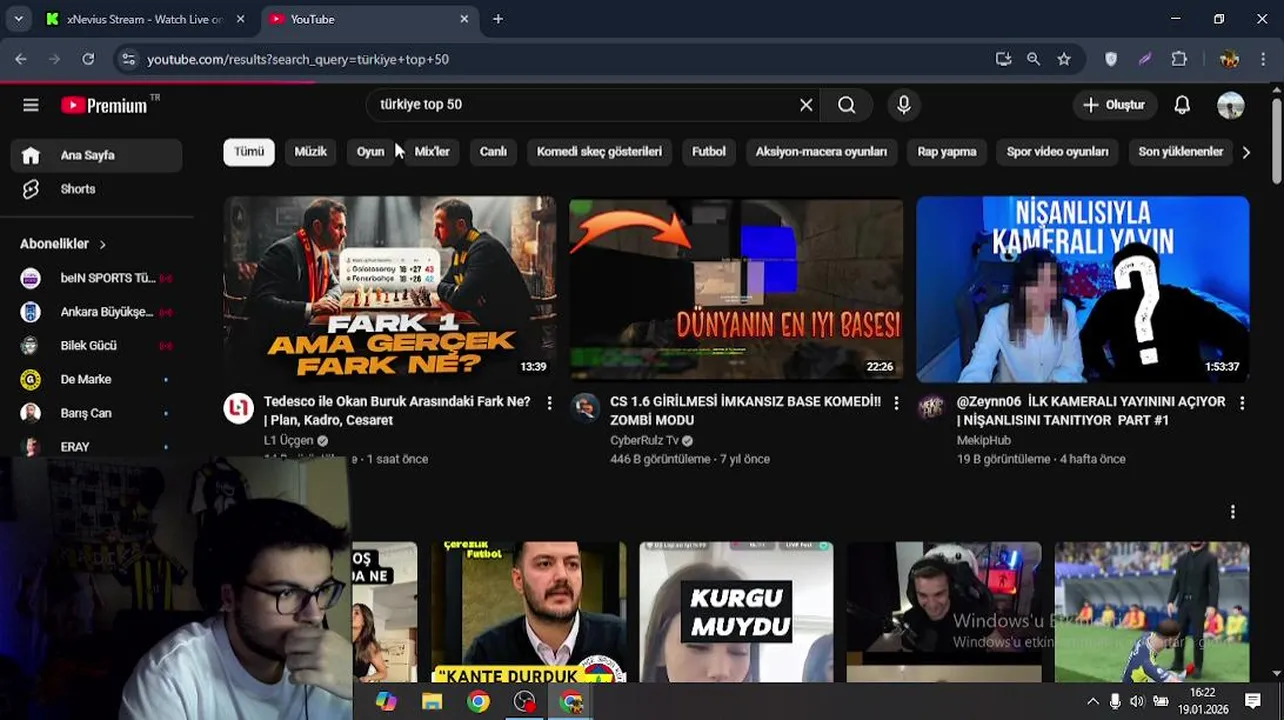Select Komedi skeç gösterileri chip

click(599, 152)
